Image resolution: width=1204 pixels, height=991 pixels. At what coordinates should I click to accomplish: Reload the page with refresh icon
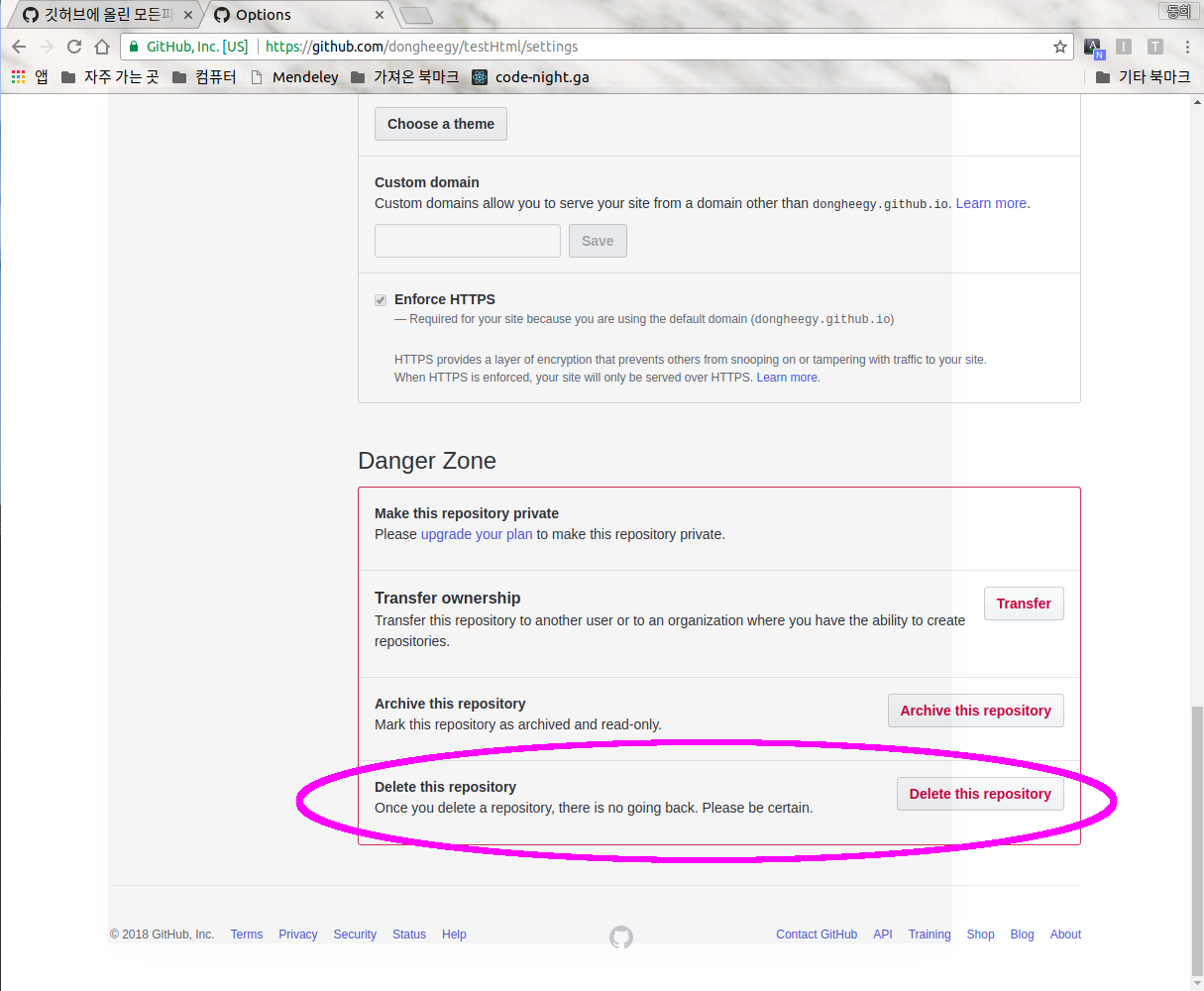click(73, 47)
